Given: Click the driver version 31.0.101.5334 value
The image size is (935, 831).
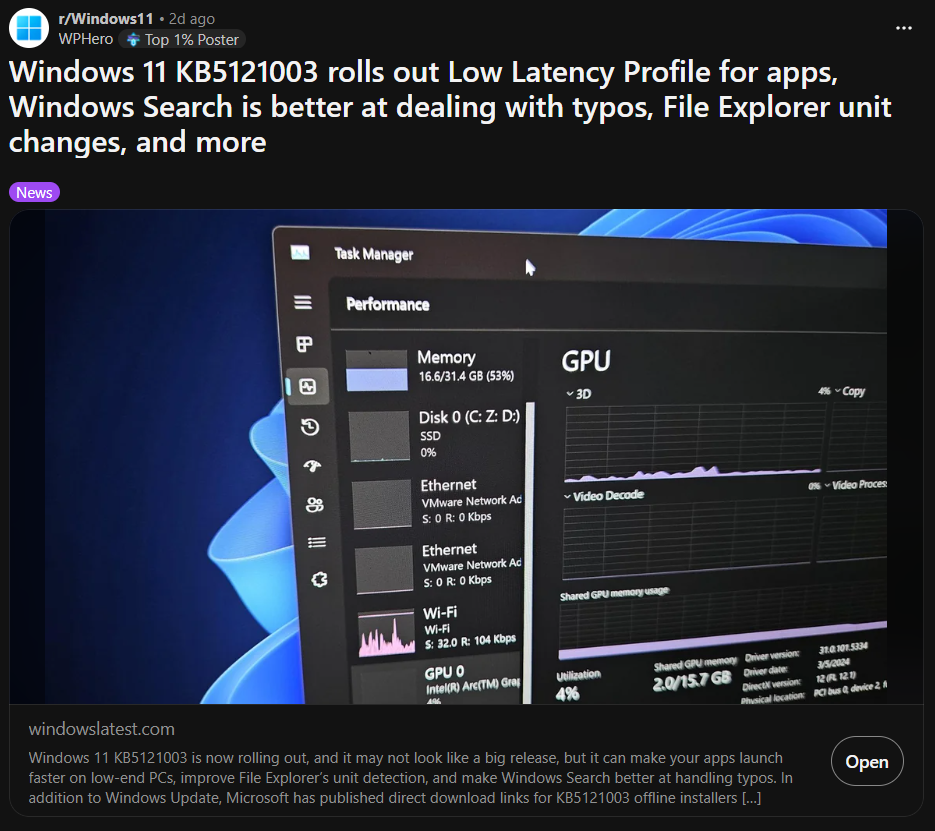Looking at the screenshot, I should point(843,648).
